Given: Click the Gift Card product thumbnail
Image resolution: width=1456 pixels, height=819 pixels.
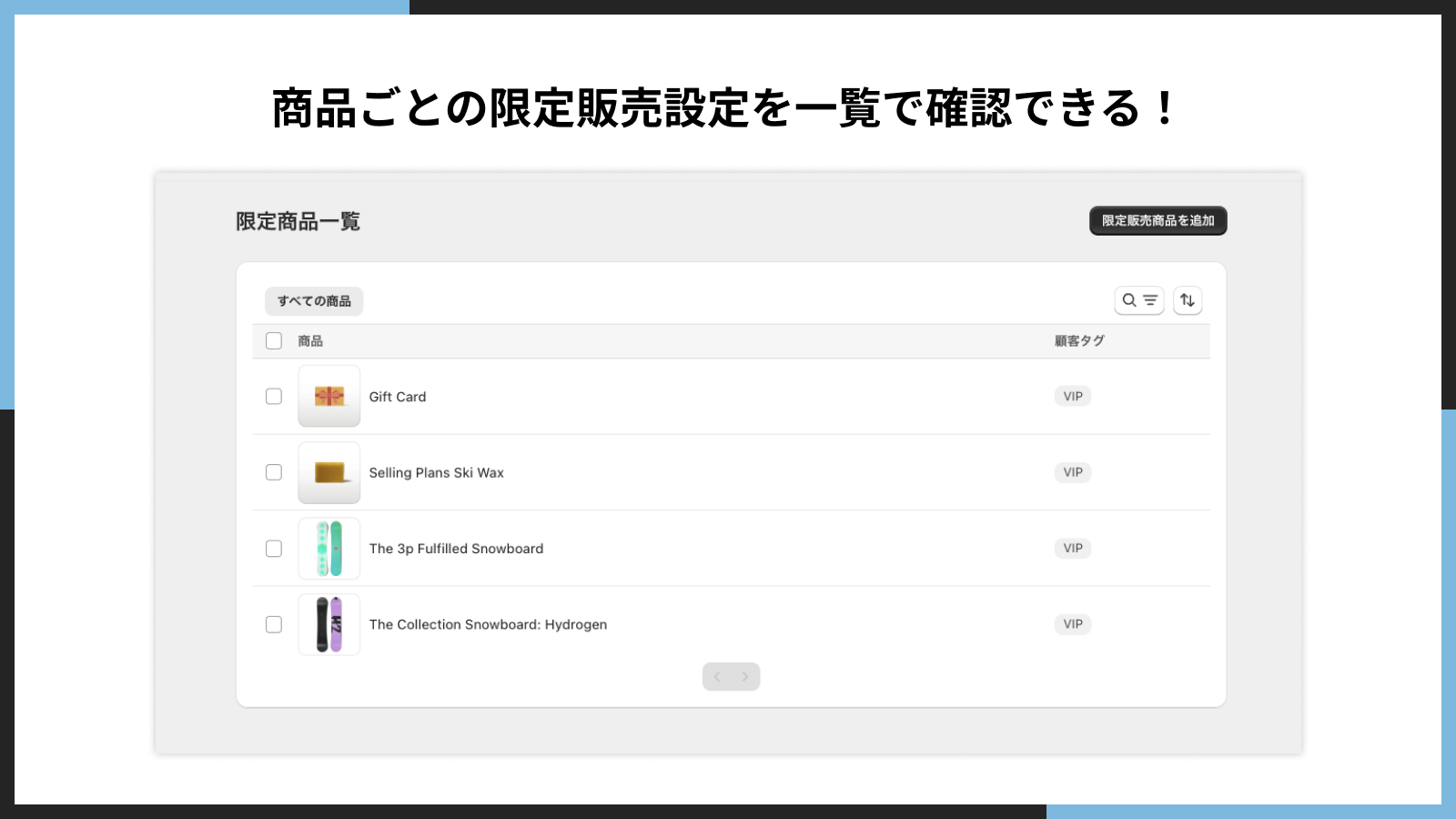Looking at the screenshot, I should pyautogui.click(x=329, y=397).
